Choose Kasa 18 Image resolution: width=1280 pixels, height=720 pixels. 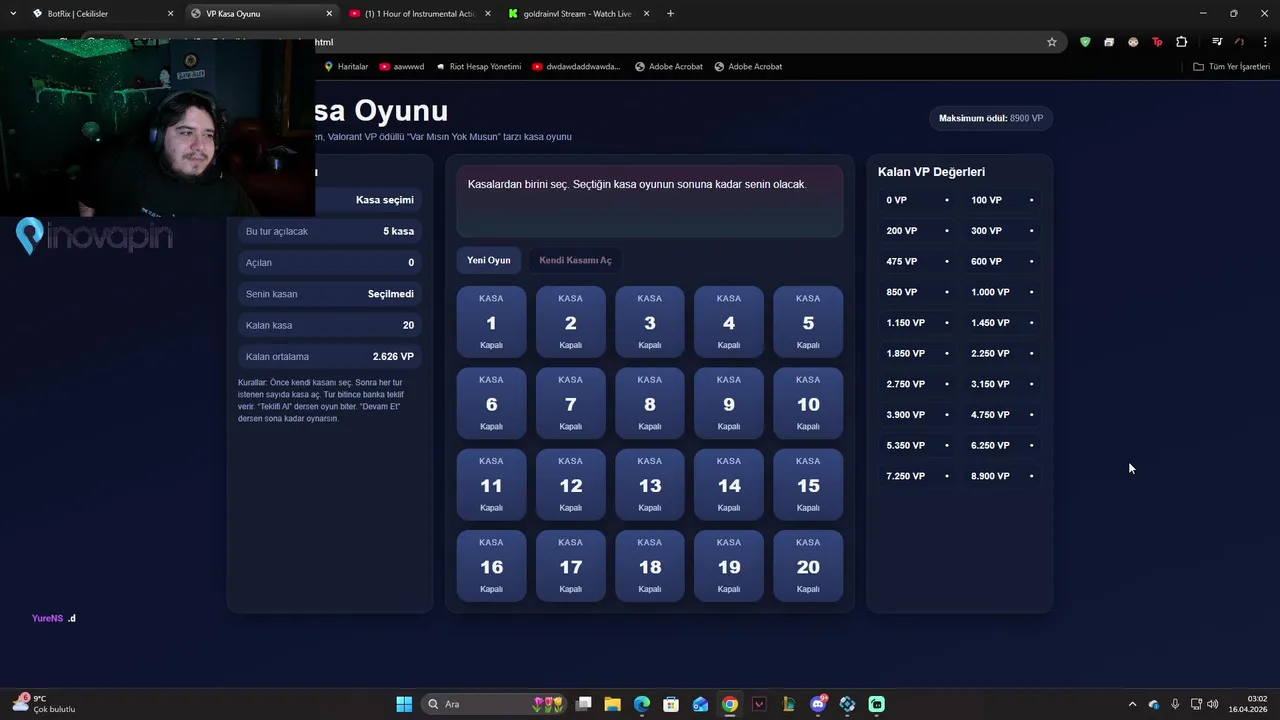point(650,566)
